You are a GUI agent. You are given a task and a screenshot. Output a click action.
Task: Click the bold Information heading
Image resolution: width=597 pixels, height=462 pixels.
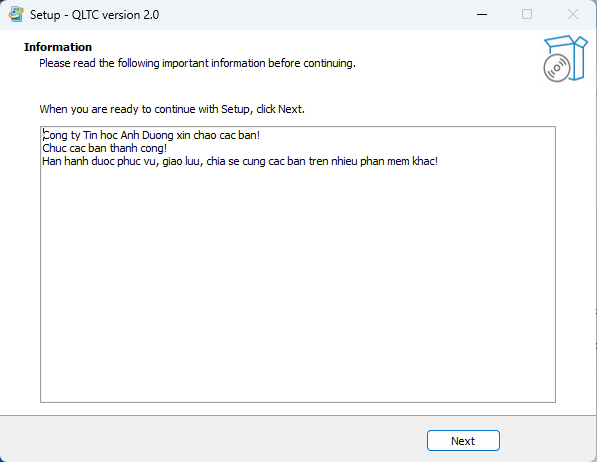(x=58, y=47)
